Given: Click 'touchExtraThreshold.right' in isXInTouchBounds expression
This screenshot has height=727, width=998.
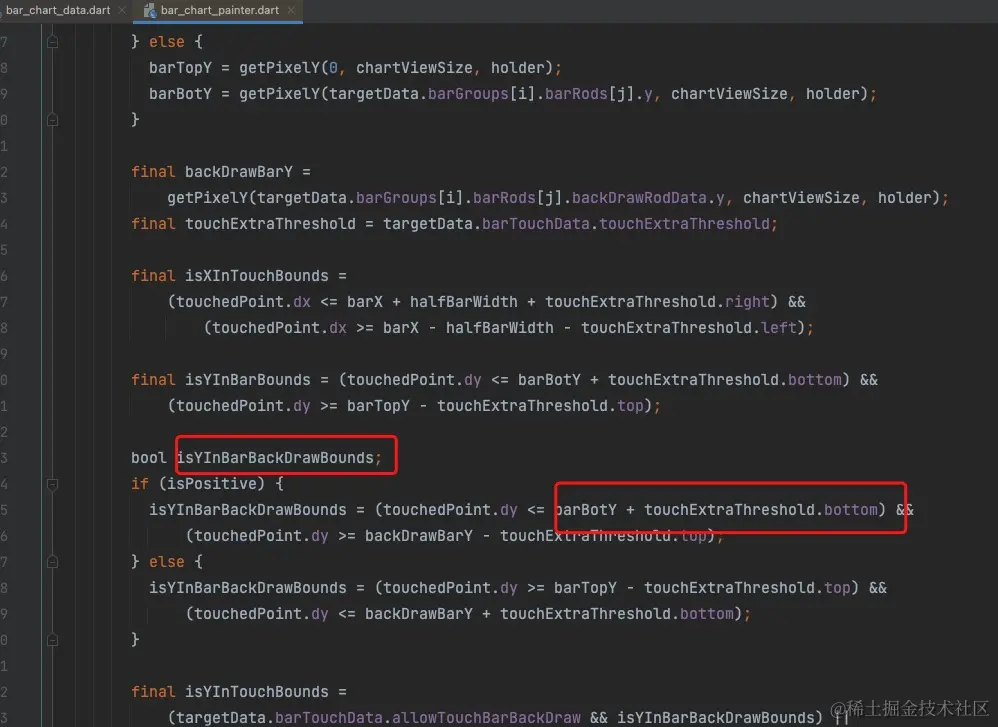Looking at the screenshot, I should tap(657, 302).
